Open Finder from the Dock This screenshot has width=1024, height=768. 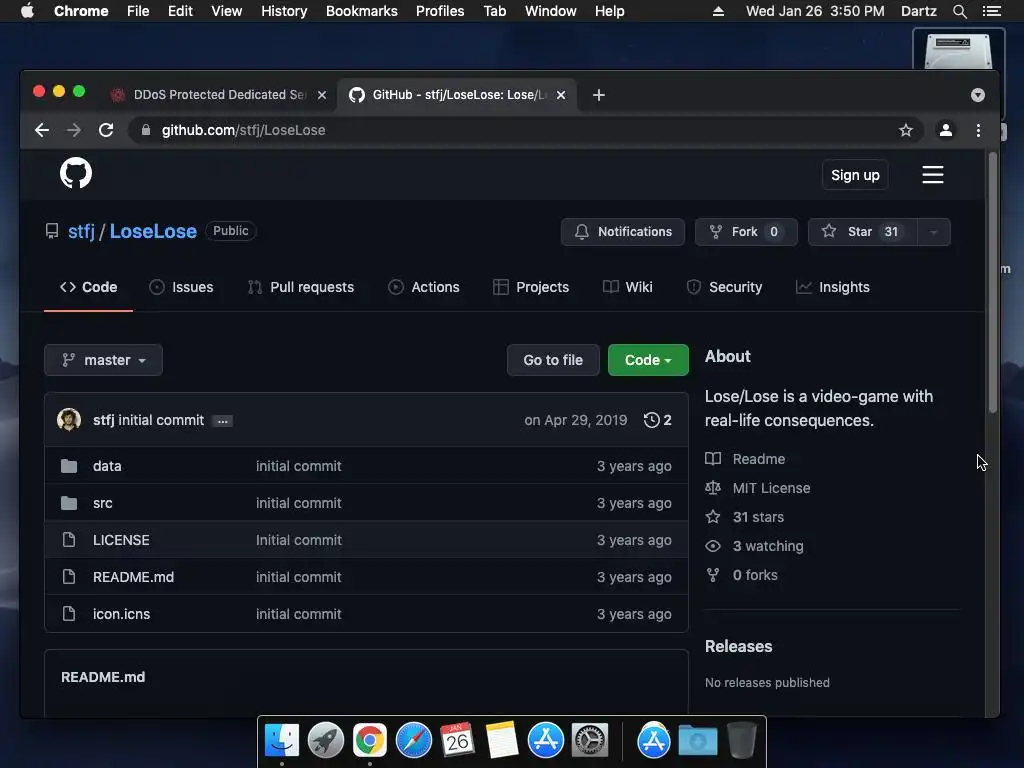click(x=281, y=740)
